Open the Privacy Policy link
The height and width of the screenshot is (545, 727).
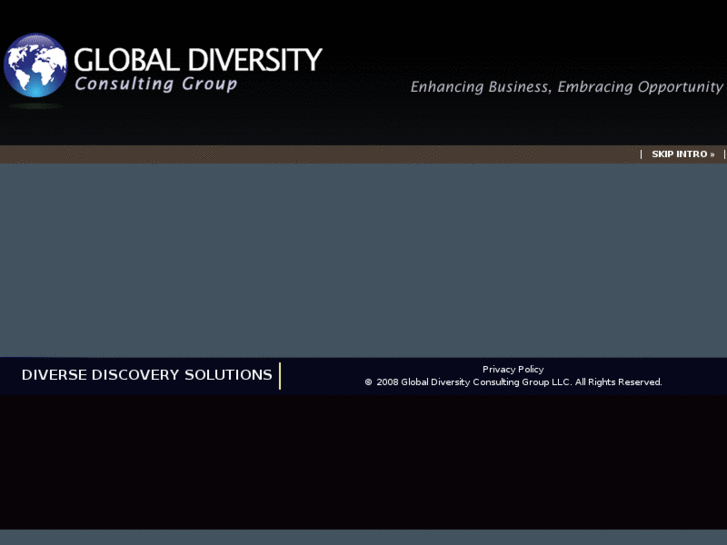pyautogui.click(x=513, y=369)
